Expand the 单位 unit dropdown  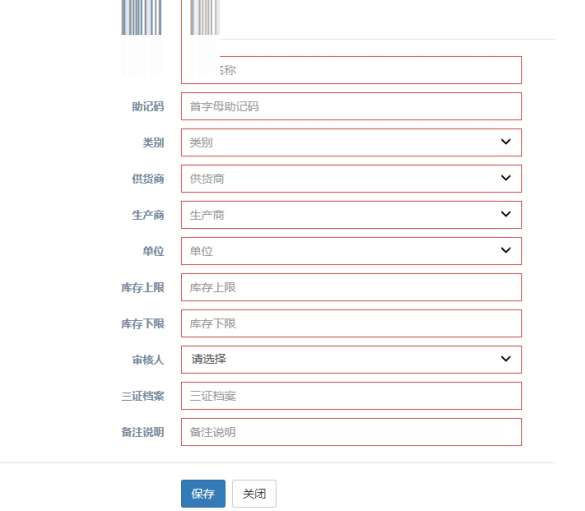point(351,251)
